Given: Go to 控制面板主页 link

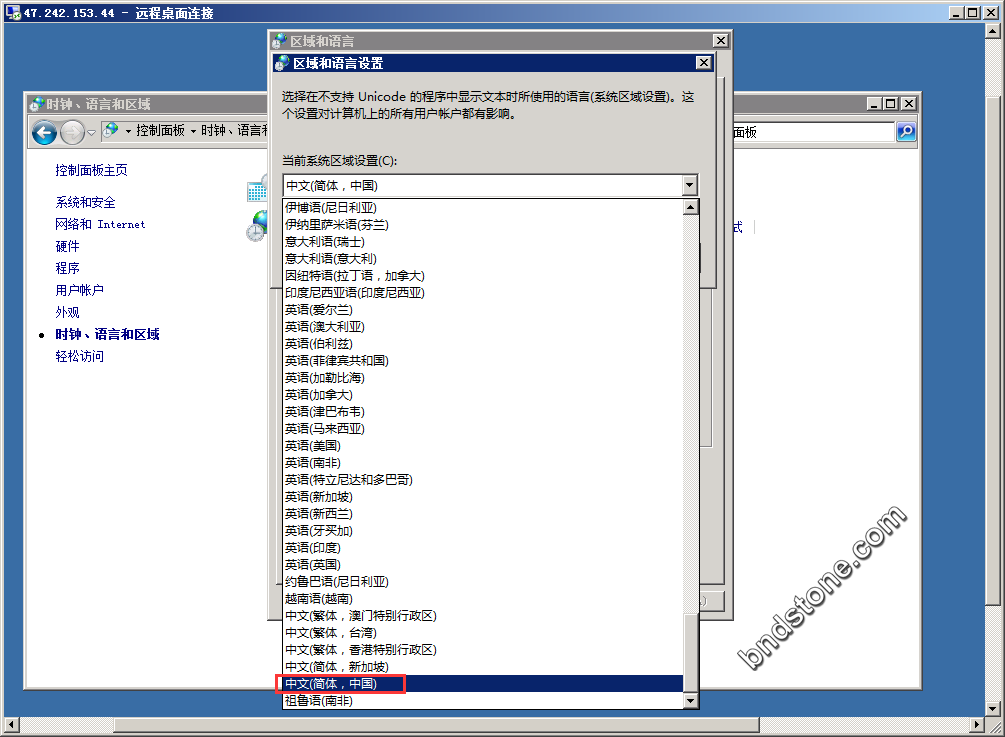Looking at the screenshot, I should [91, 171].
